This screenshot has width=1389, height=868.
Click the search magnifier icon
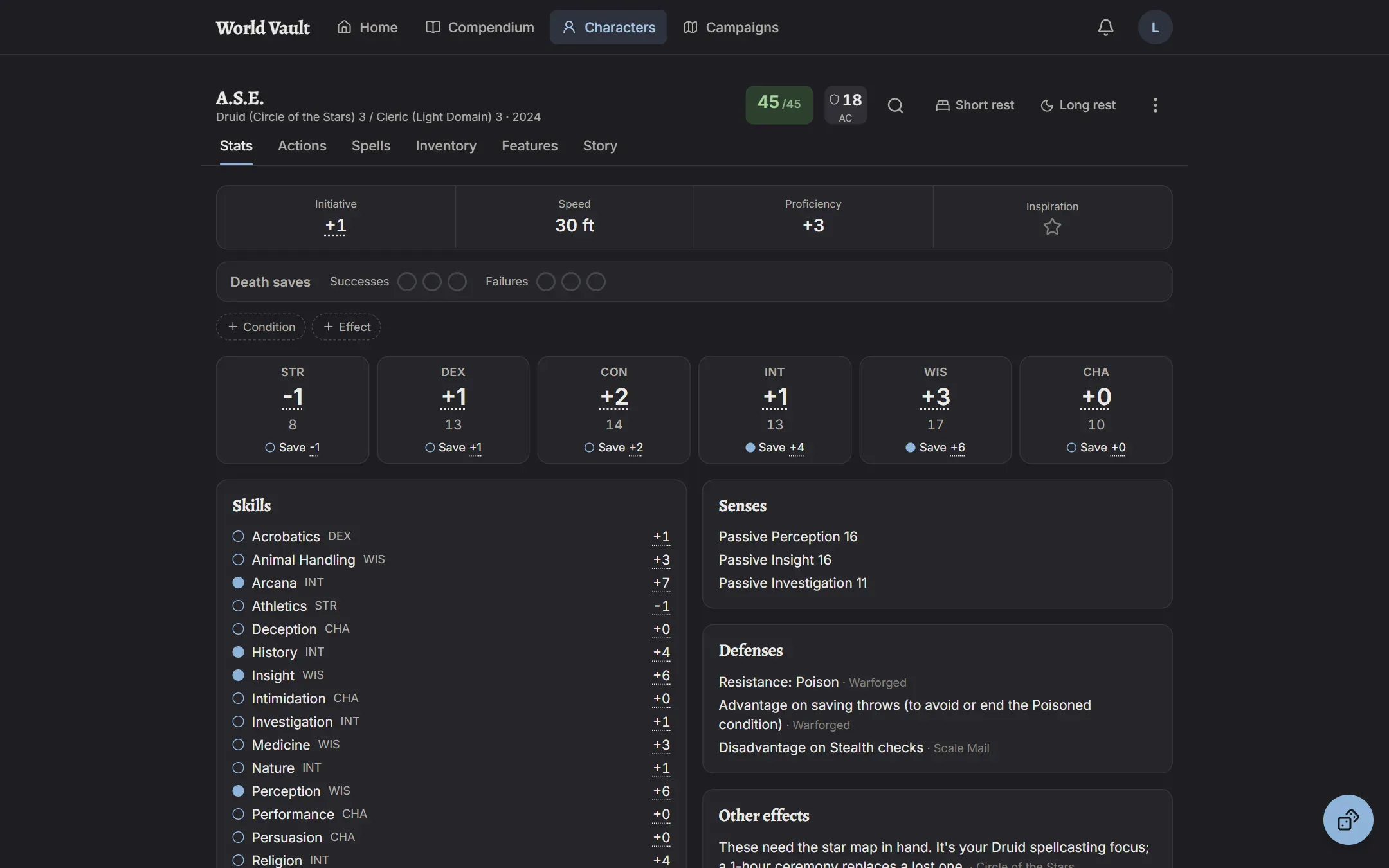895,105
